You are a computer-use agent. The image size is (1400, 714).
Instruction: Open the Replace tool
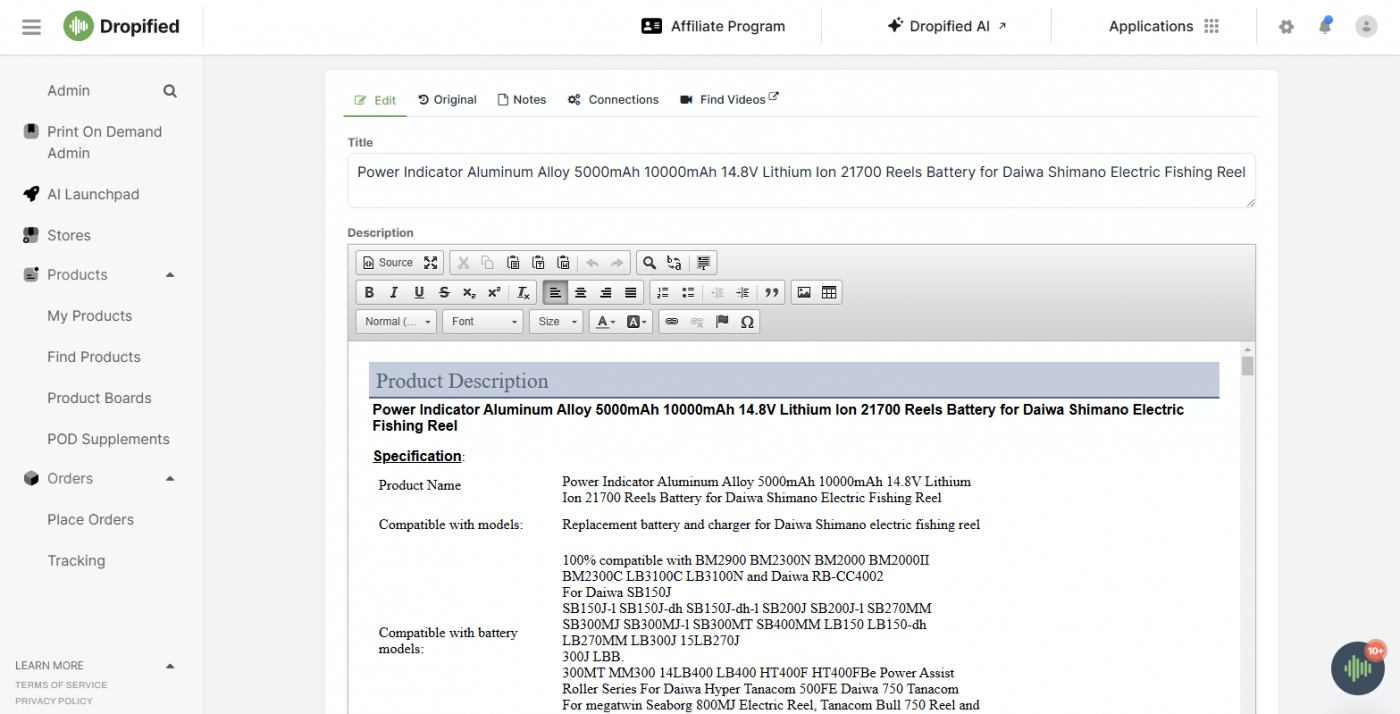674,263
